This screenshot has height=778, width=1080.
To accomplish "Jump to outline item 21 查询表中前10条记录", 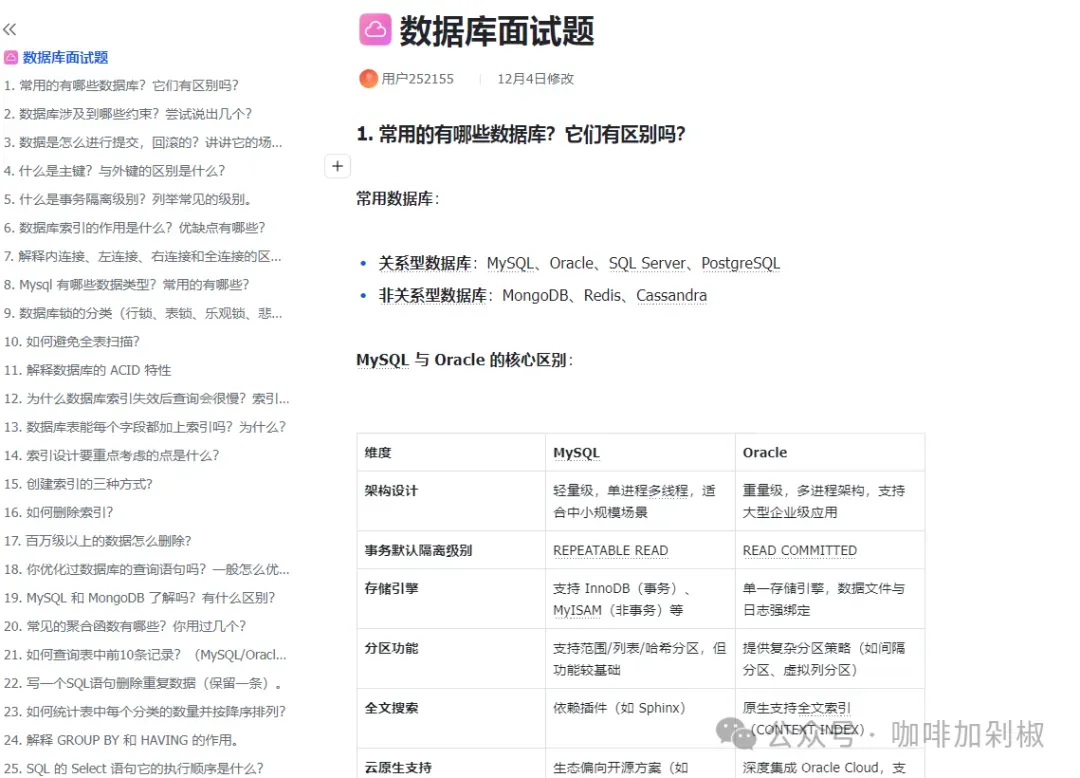I will (x=145, y=655).
